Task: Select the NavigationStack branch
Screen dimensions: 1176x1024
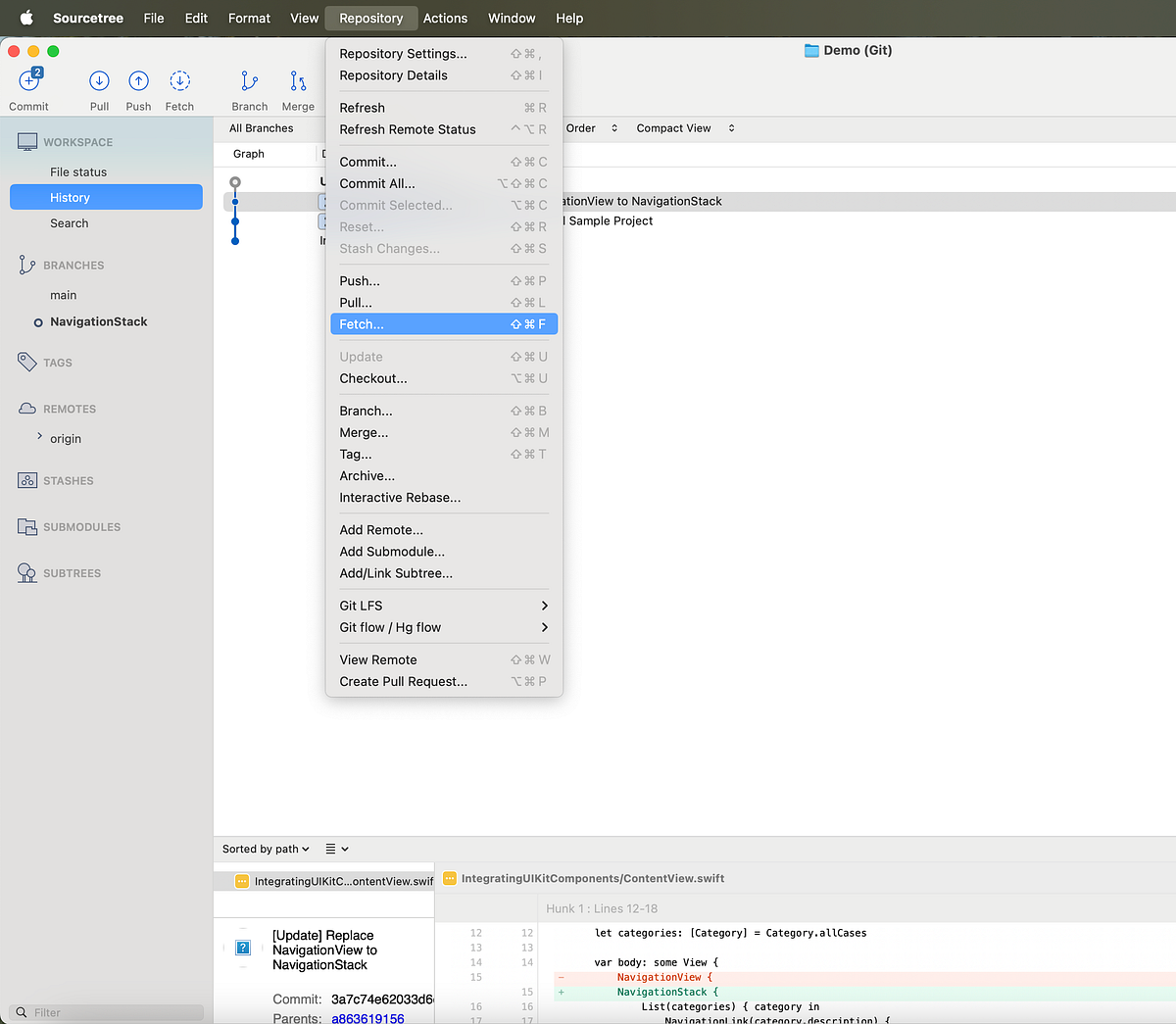Action: [x=98, y=321]
